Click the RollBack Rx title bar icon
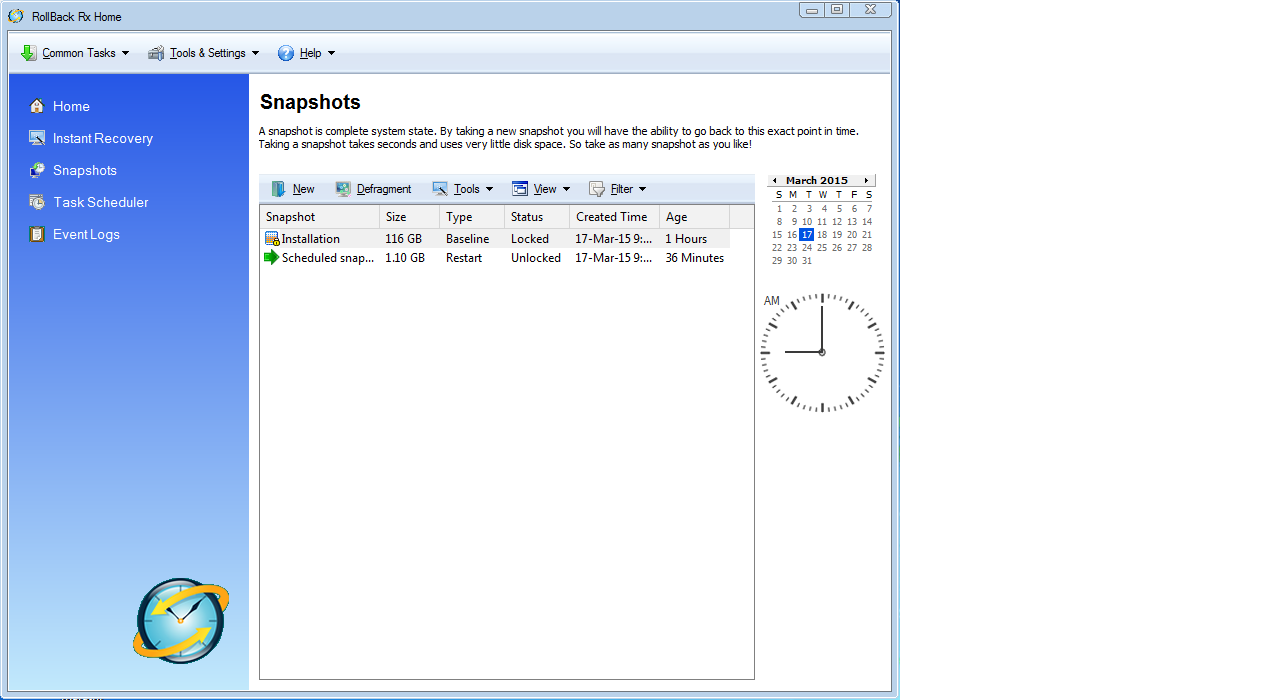1272x700 pixels. pyautogui.click(x=16, y=17)
